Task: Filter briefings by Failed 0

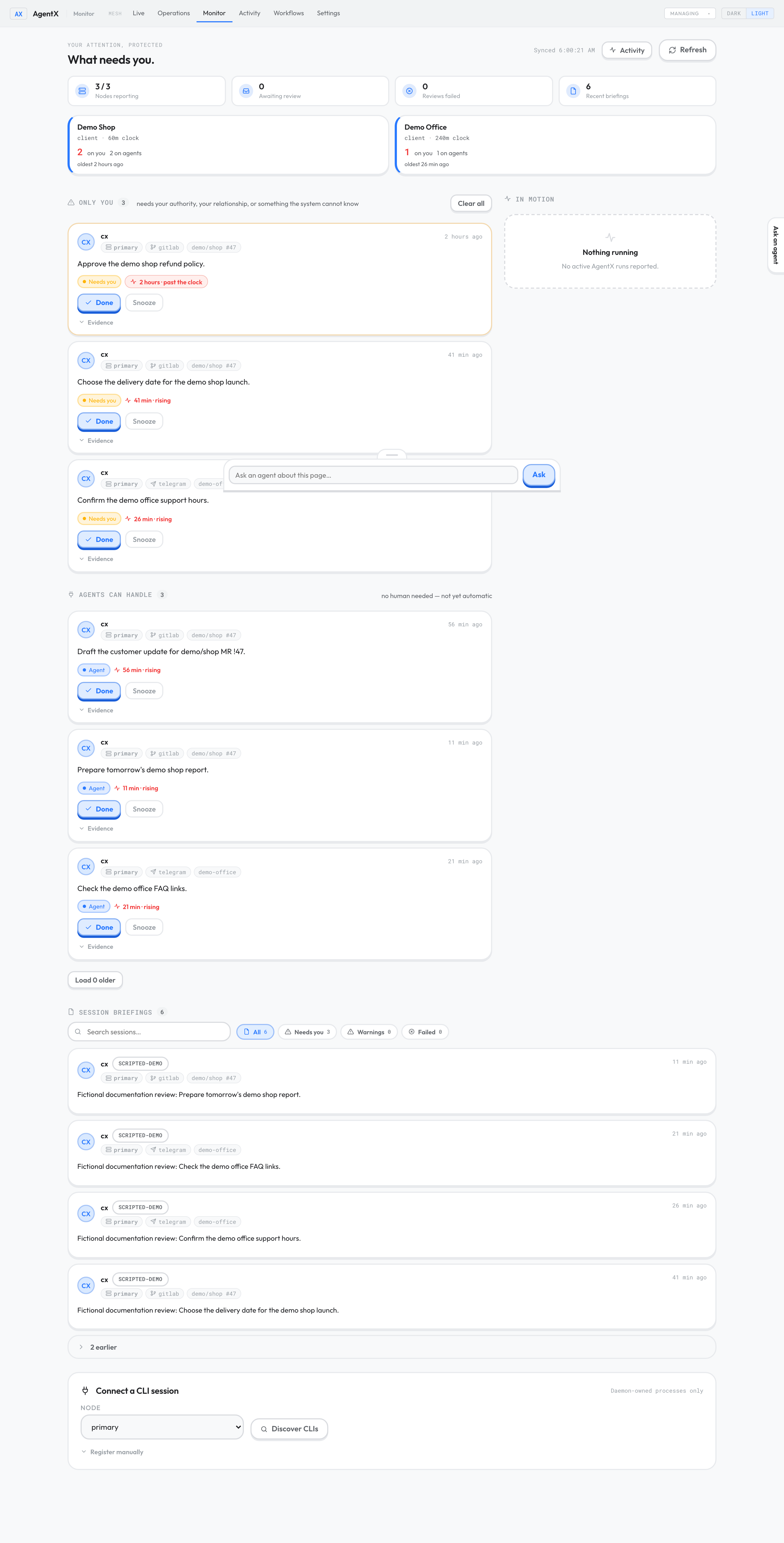Action: tap(425, 1032)
